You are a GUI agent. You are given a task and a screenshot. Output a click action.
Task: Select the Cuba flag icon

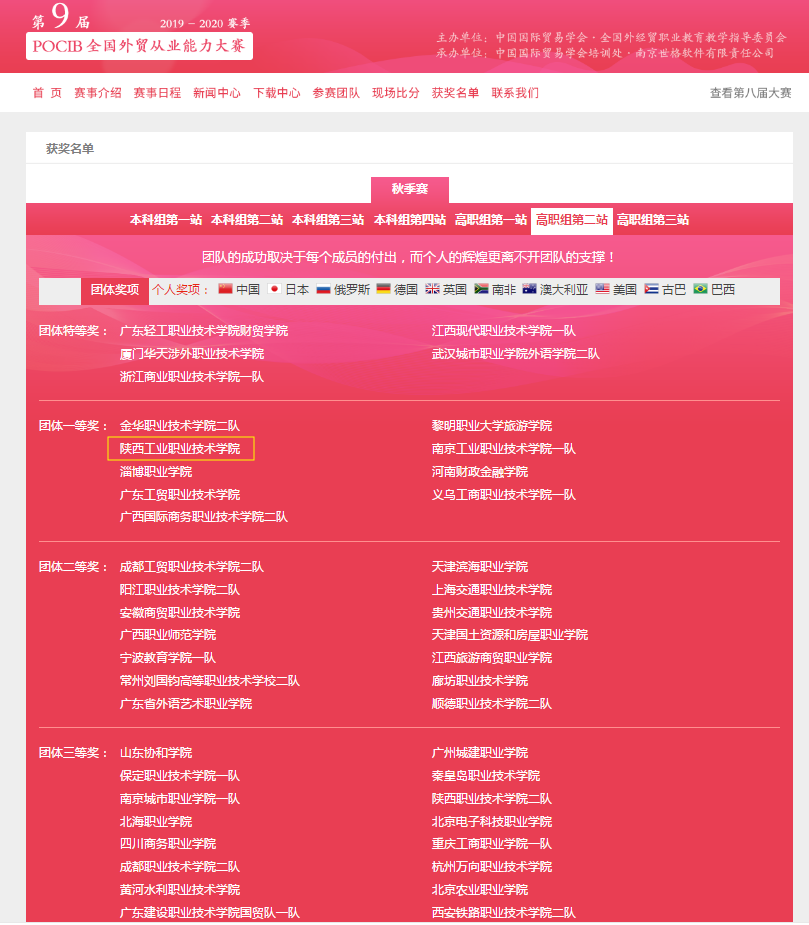[651, 289]
